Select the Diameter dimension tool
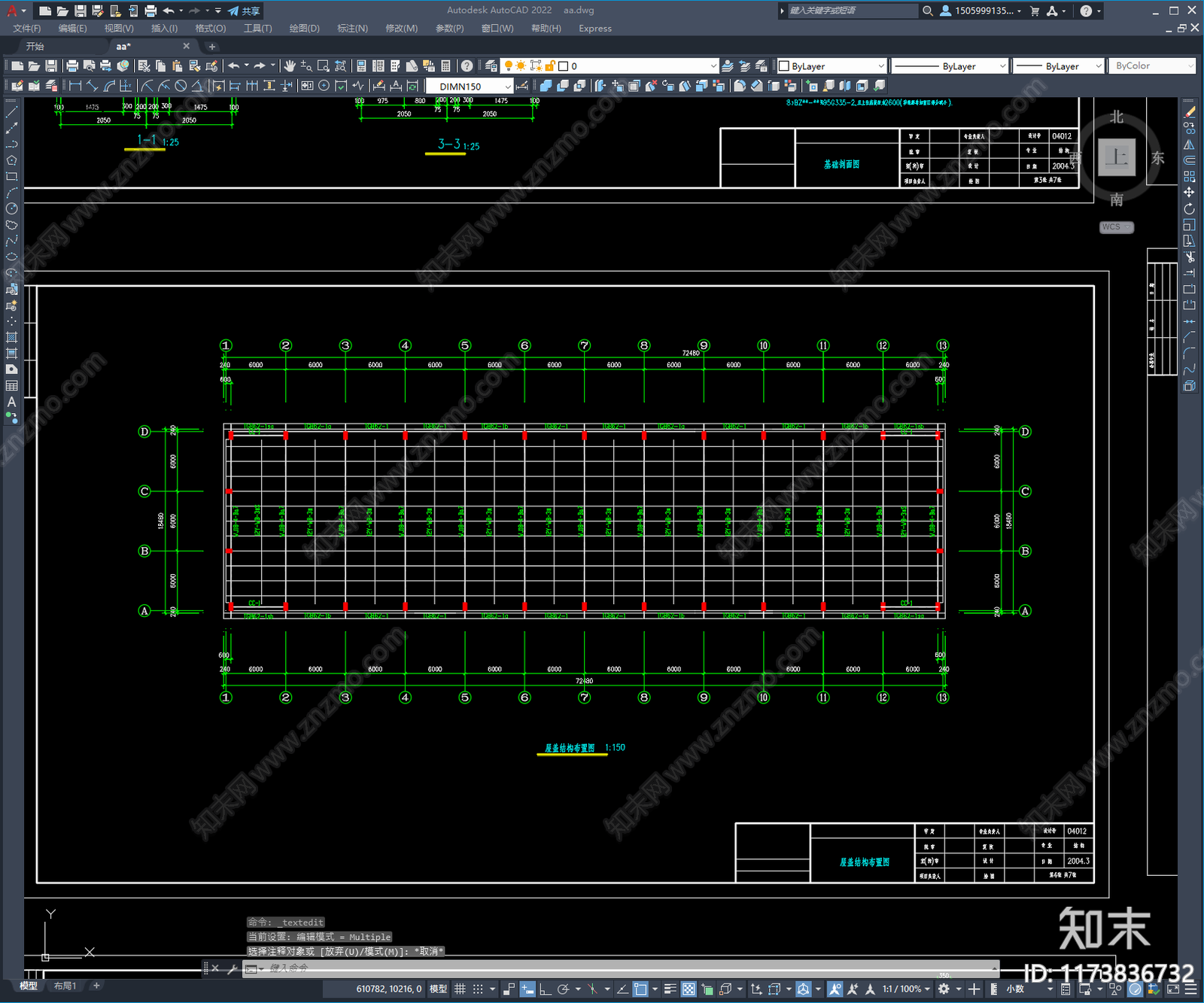1204x1003 pixels. point(181,86)
